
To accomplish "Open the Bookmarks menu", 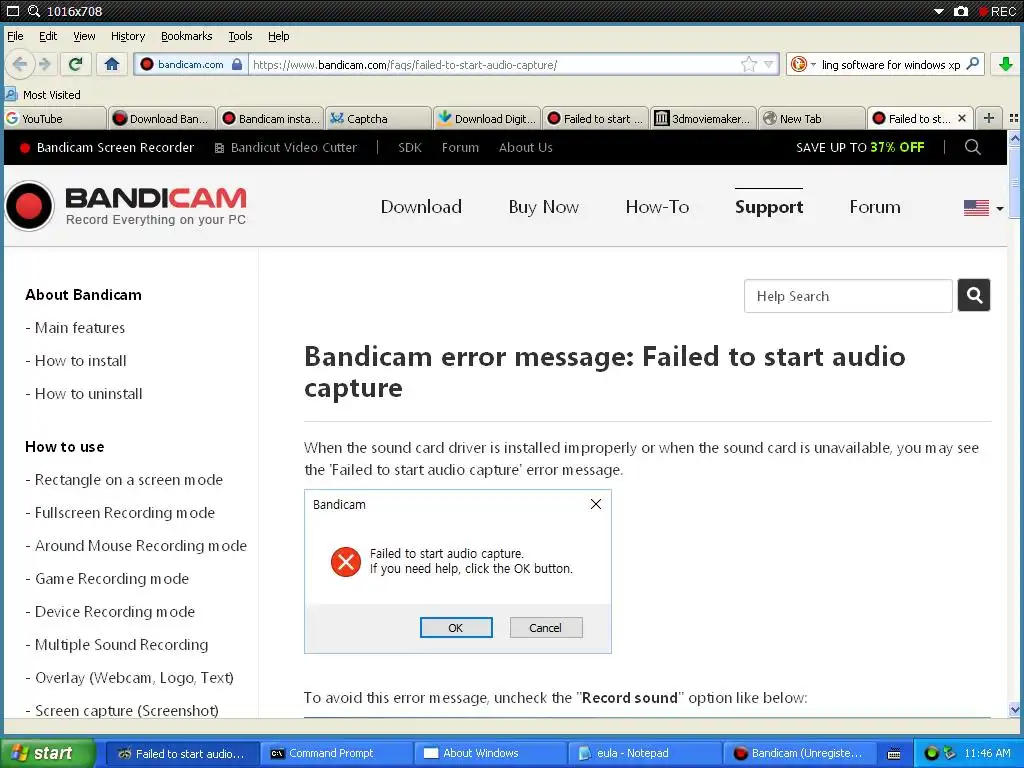I will (x=186, y=36).
